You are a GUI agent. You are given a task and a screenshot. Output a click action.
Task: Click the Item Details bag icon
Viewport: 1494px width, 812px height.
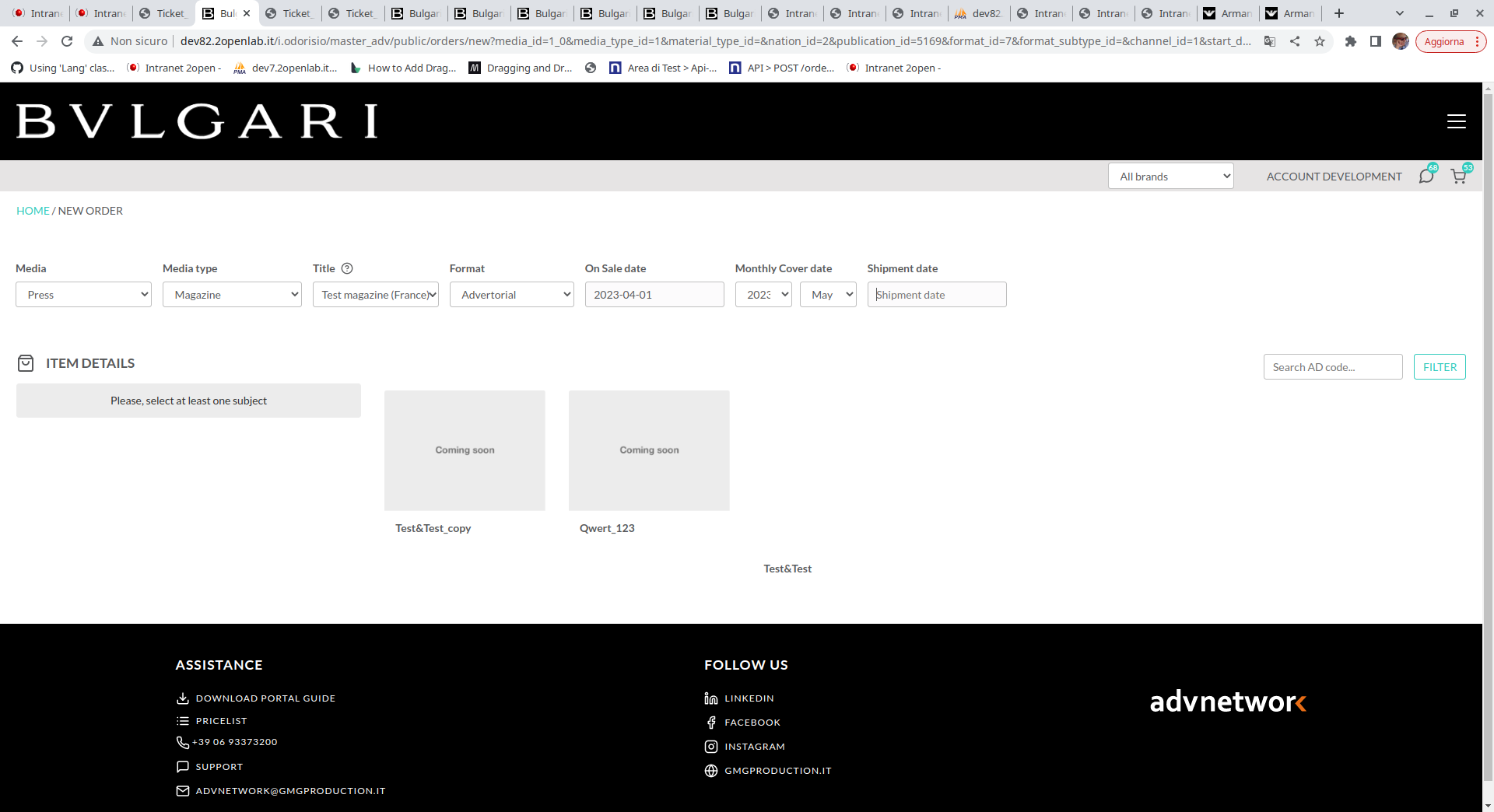pyautogui.click(x=26, y=363)
